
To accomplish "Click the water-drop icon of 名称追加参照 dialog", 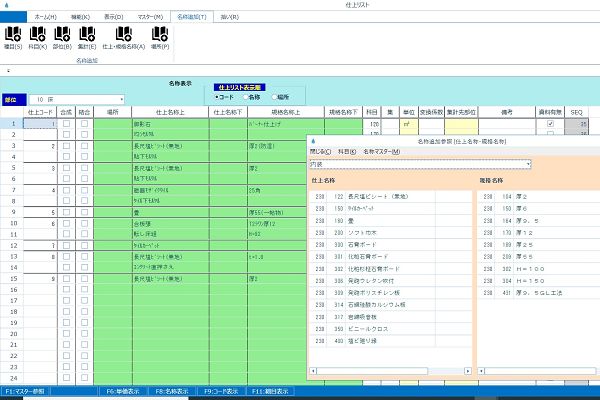I will coord(313,141).
